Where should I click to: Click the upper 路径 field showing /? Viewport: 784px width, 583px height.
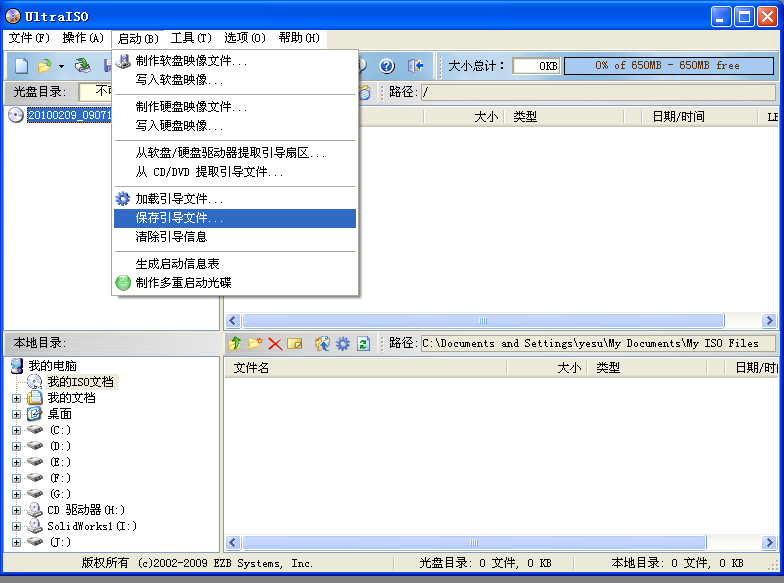point(598,92)
